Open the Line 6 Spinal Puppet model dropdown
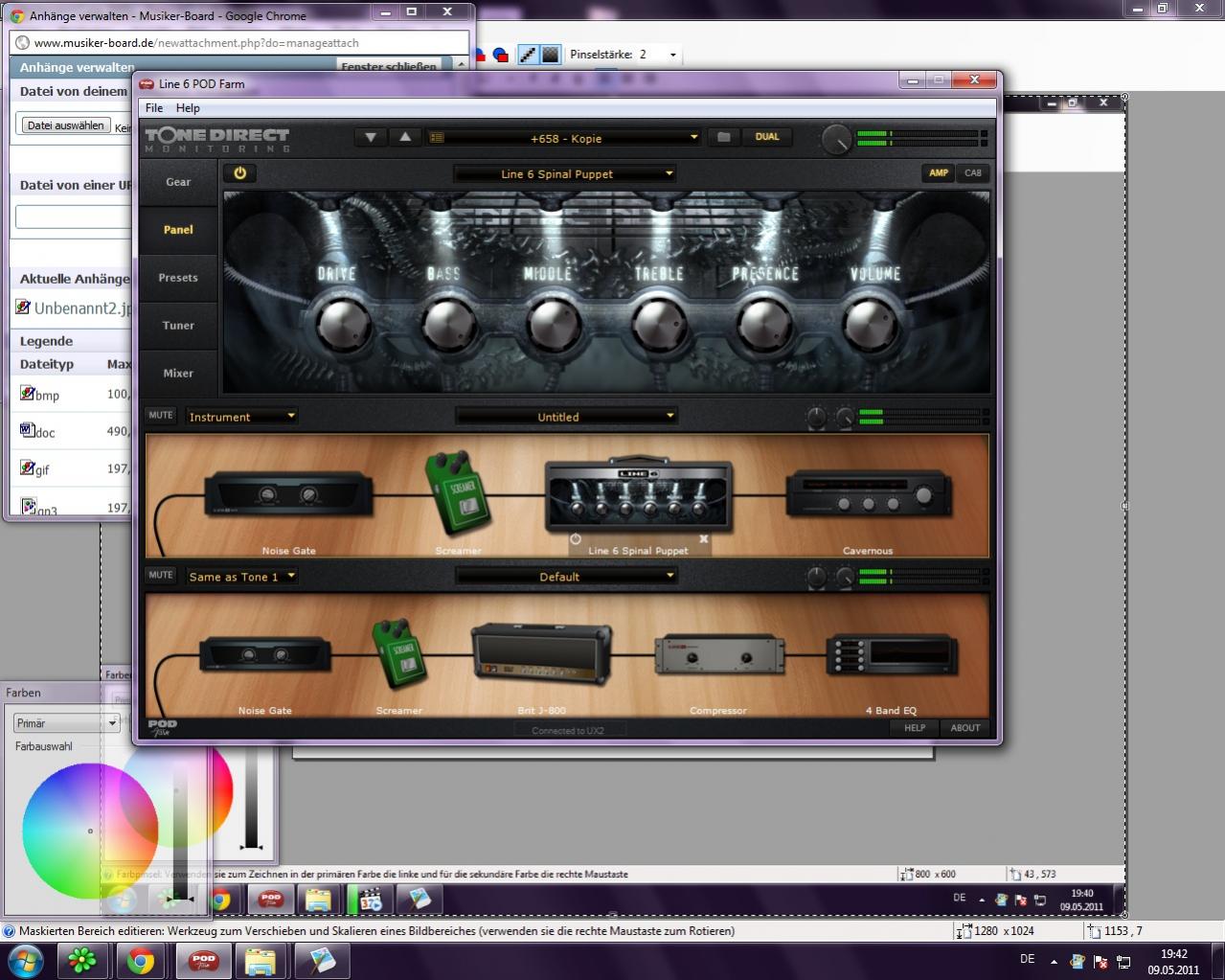This screenshot has width=1225, height=980. point(564,173)
